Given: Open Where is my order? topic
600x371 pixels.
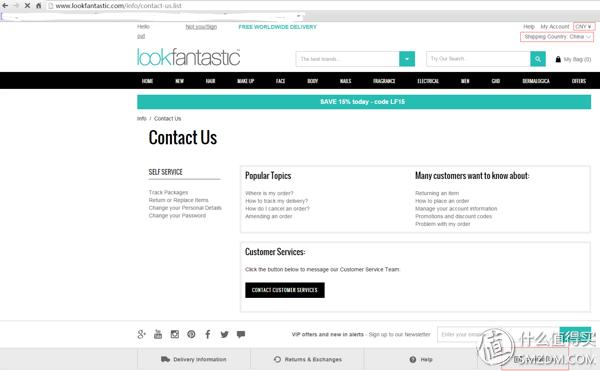Looking at the screenshot, I should 269,193.
